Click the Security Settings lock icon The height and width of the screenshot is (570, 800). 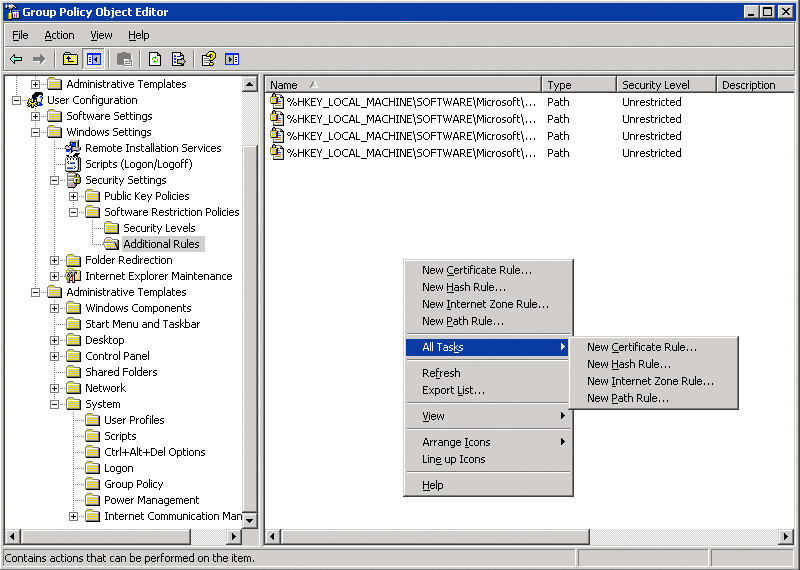click(74, 180)
